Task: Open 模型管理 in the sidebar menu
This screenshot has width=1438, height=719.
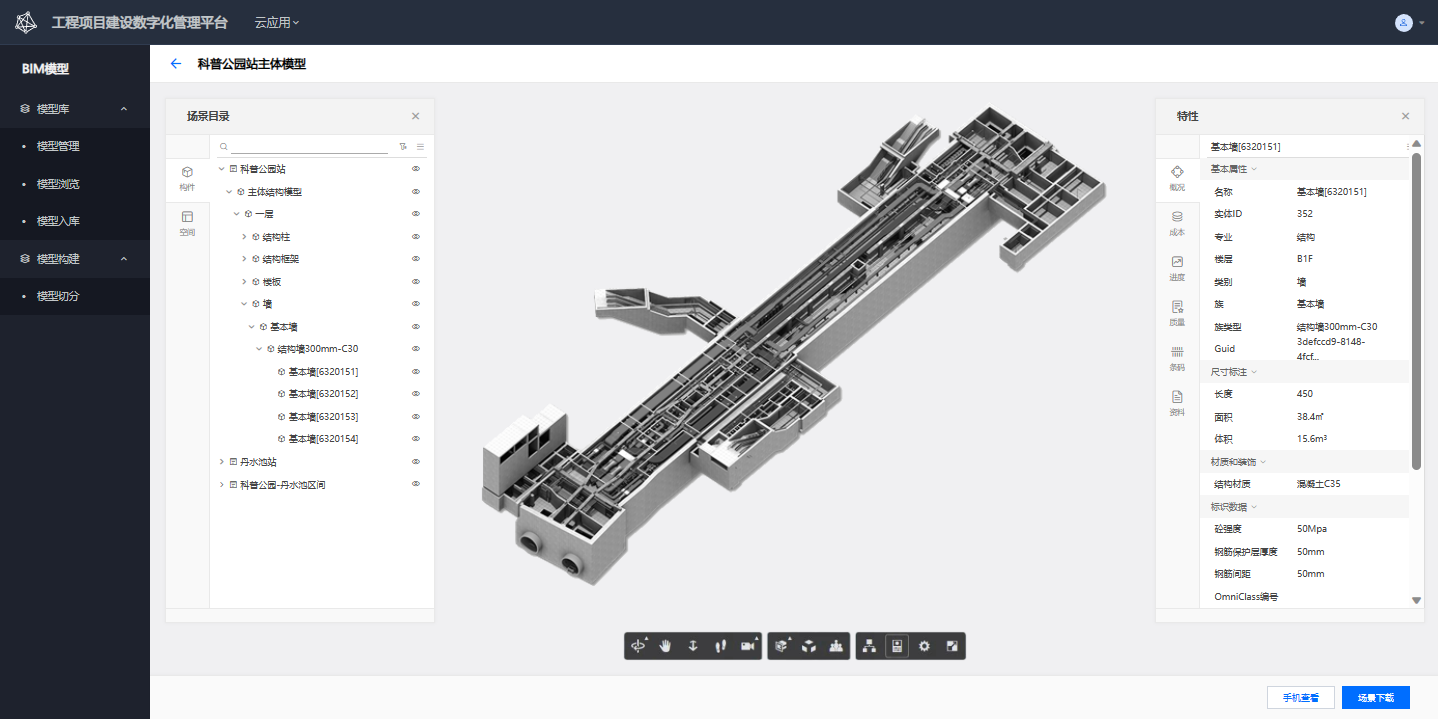Action: (x=58, y=146)
